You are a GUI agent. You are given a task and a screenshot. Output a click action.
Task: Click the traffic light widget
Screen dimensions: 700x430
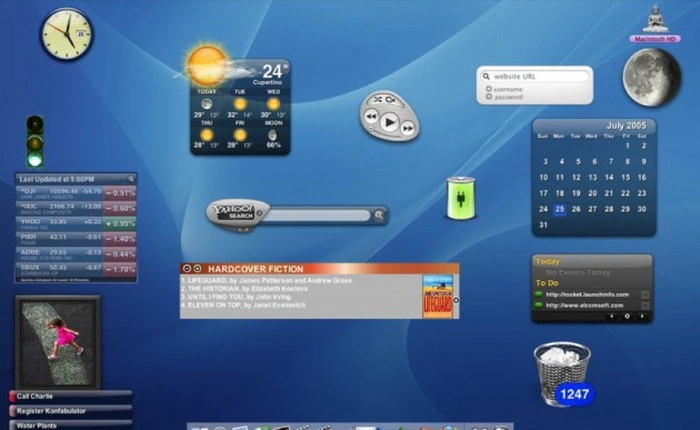[35, 142]
